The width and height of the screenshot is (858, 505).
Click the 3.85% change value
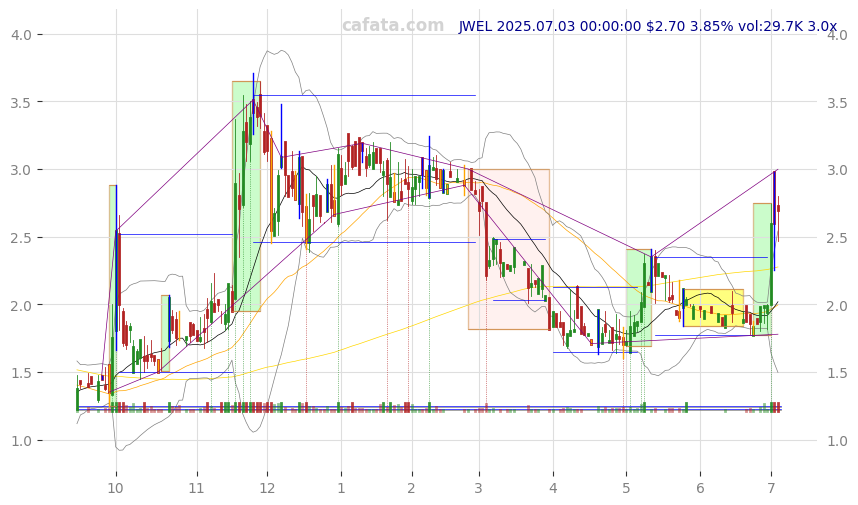[x=711, y=26]
